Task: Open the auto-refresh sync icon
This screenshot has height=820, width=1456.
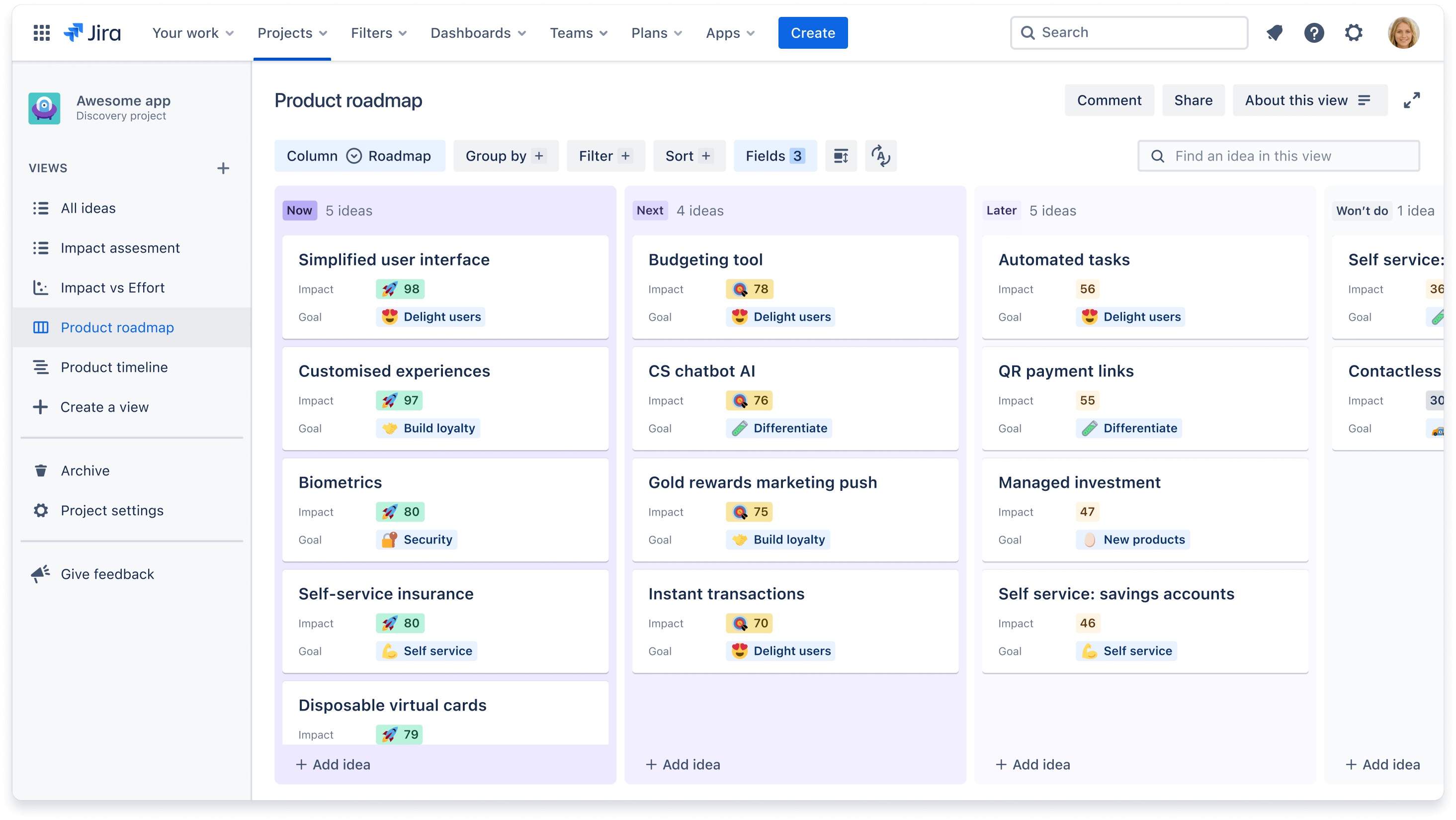Action: click(x=880, y=156)
